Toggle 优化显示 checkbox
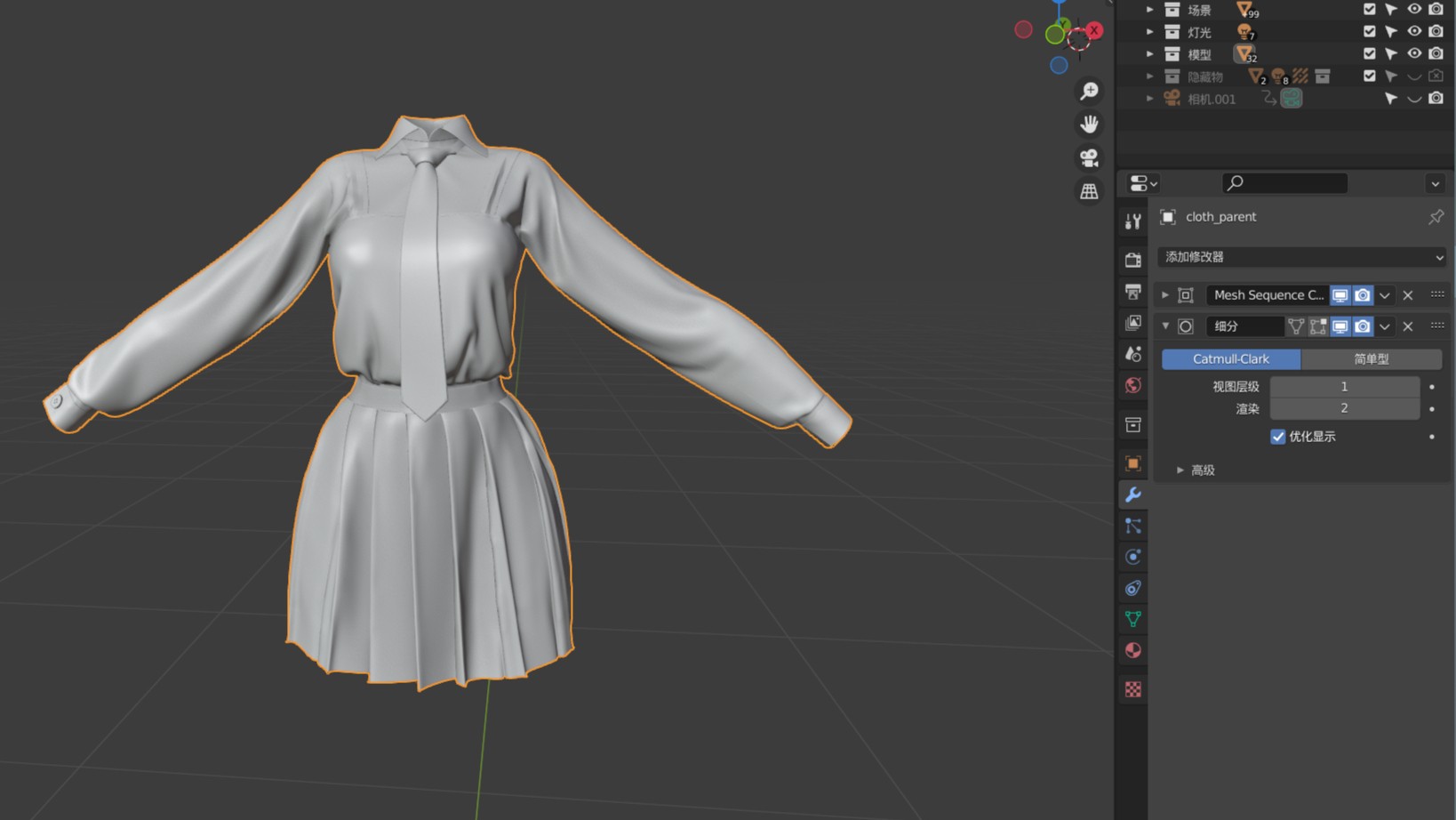The height and width of the screenshot is (820, 1456). pos(1278,437)
